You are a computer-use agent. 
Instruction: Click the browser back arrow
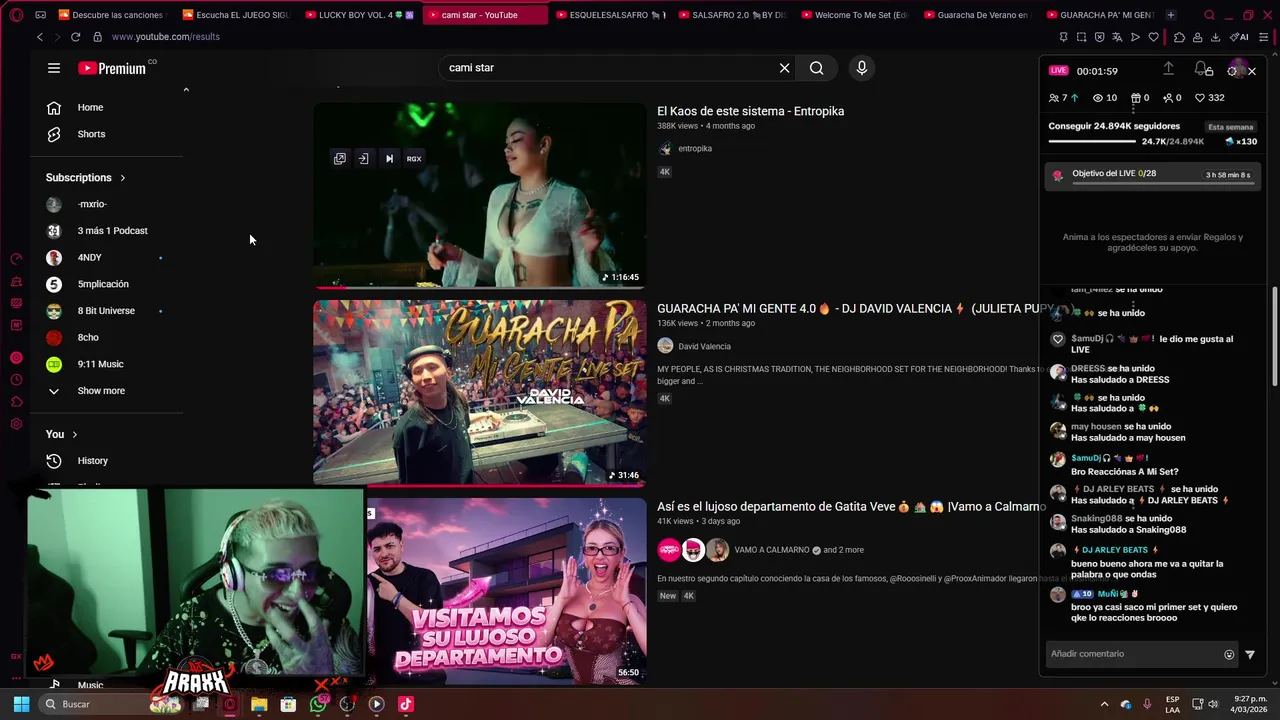click(x=40, y=37)
